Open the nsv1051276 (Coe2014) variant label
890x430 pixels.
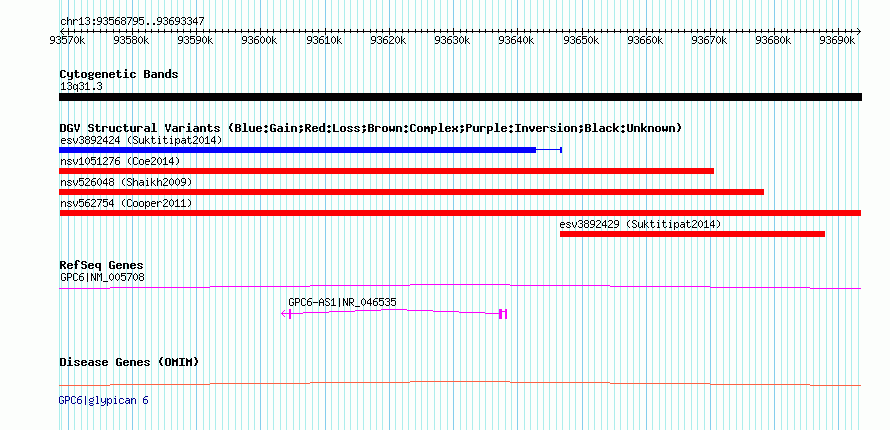[120, 162]
